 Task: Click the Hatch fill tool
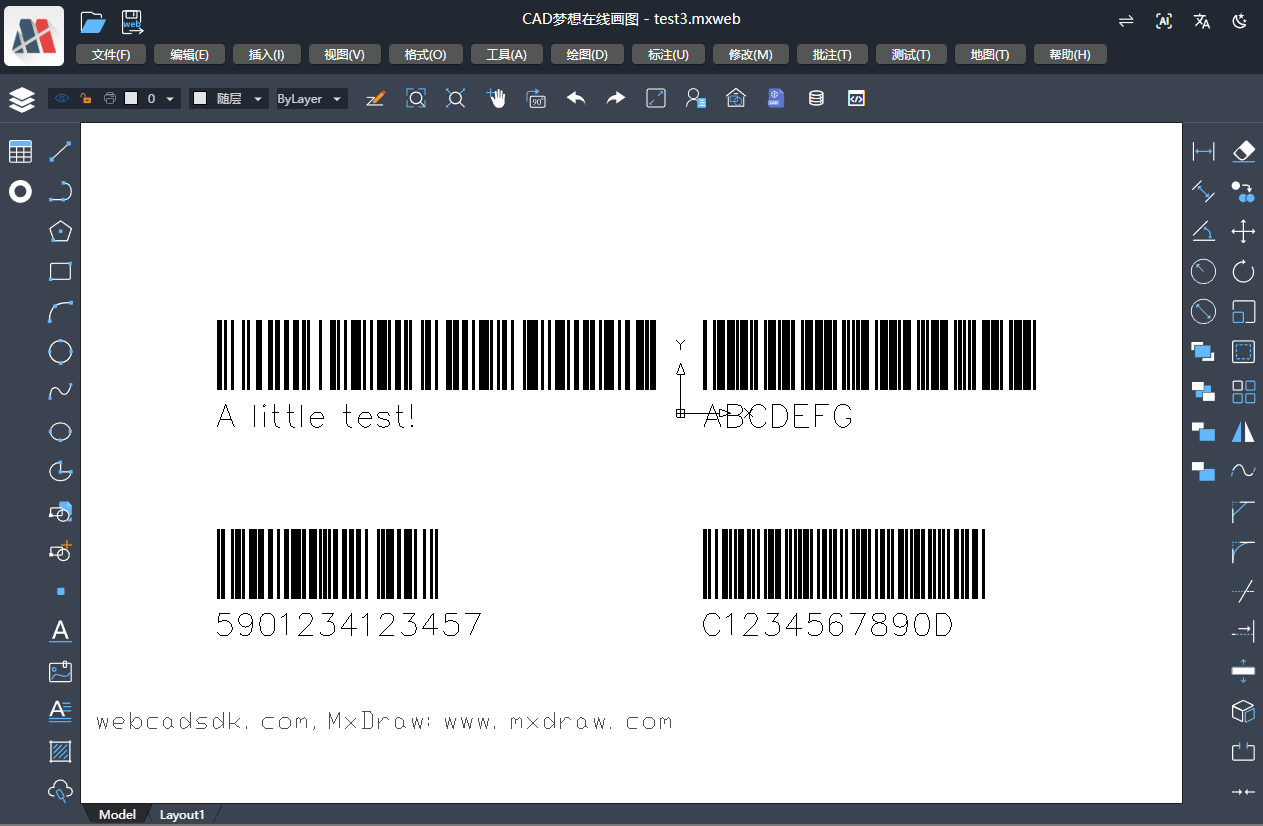tap(61, 751)
